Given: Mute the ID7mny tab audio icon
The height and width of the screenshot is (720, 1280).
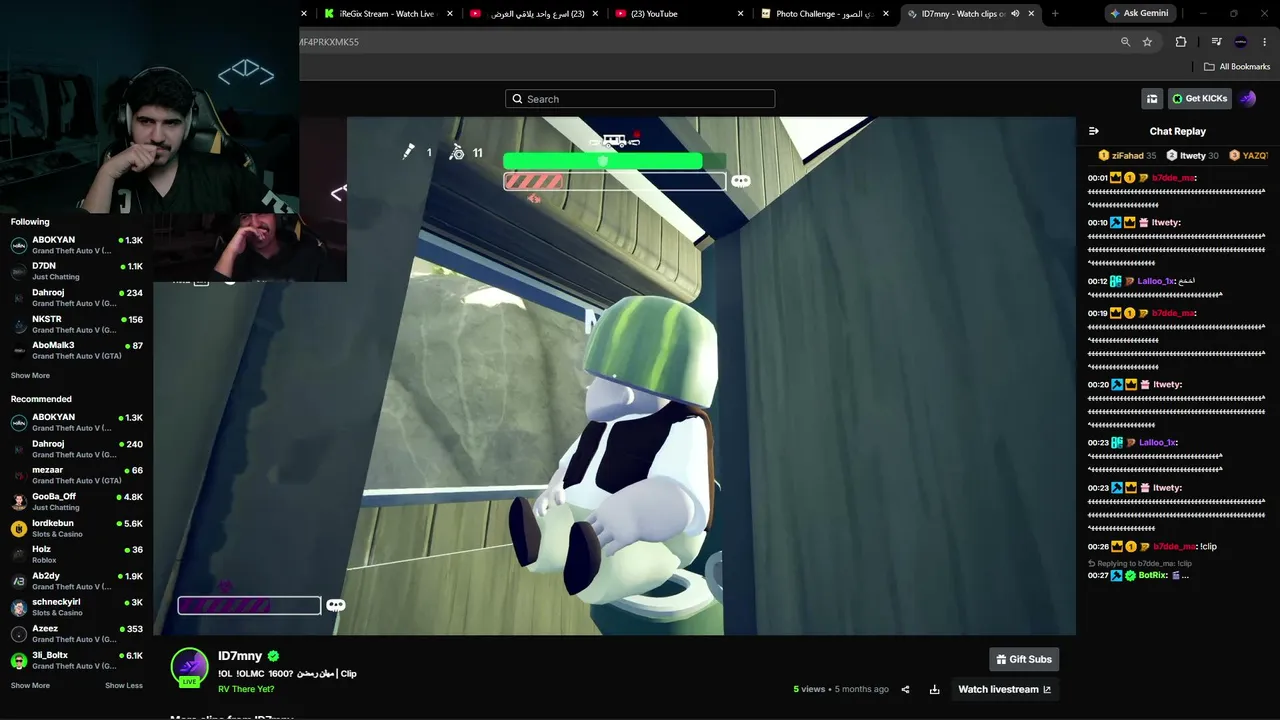Looking at the screenshot, I should click(1015, 14).
